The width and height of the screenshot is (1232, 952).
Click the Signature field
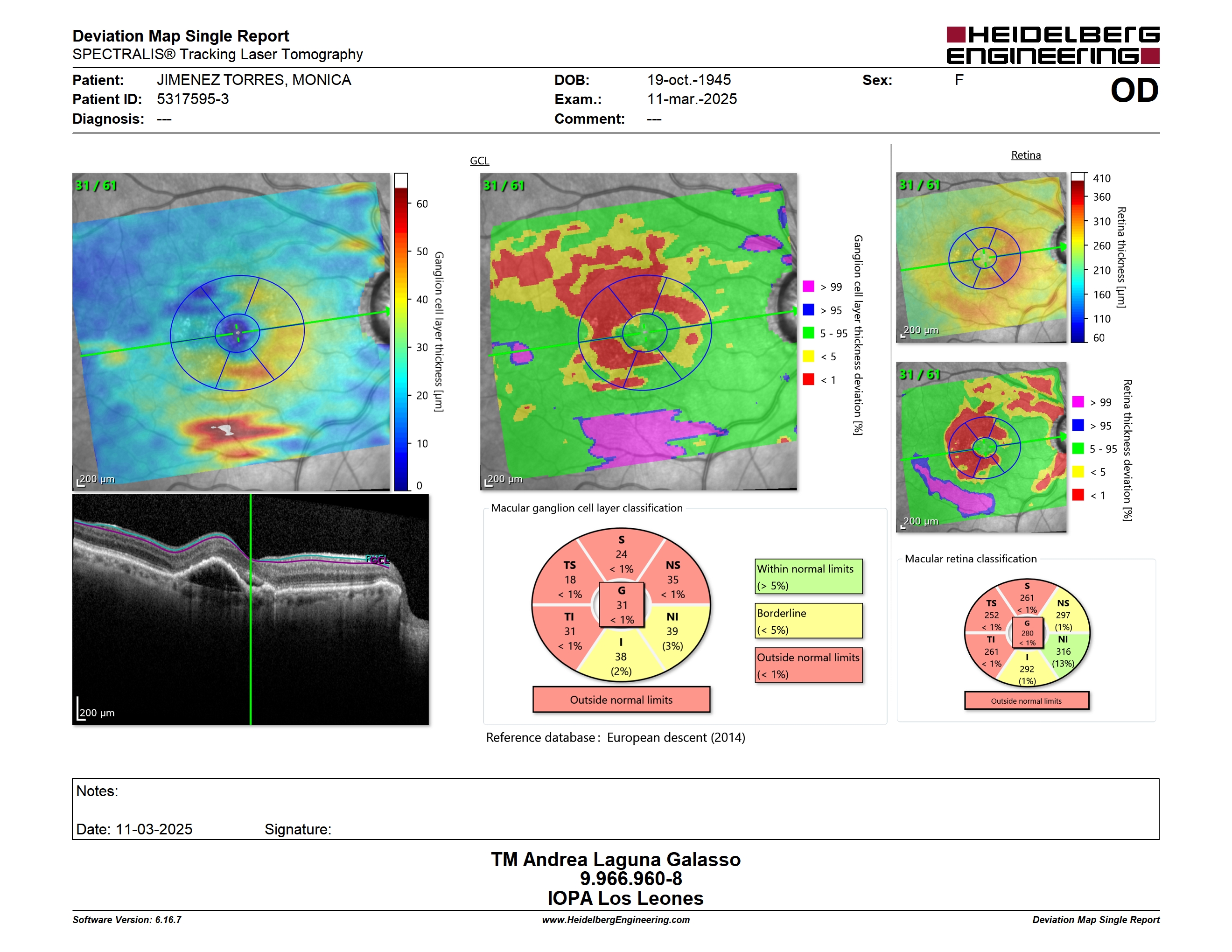[298, 830]
